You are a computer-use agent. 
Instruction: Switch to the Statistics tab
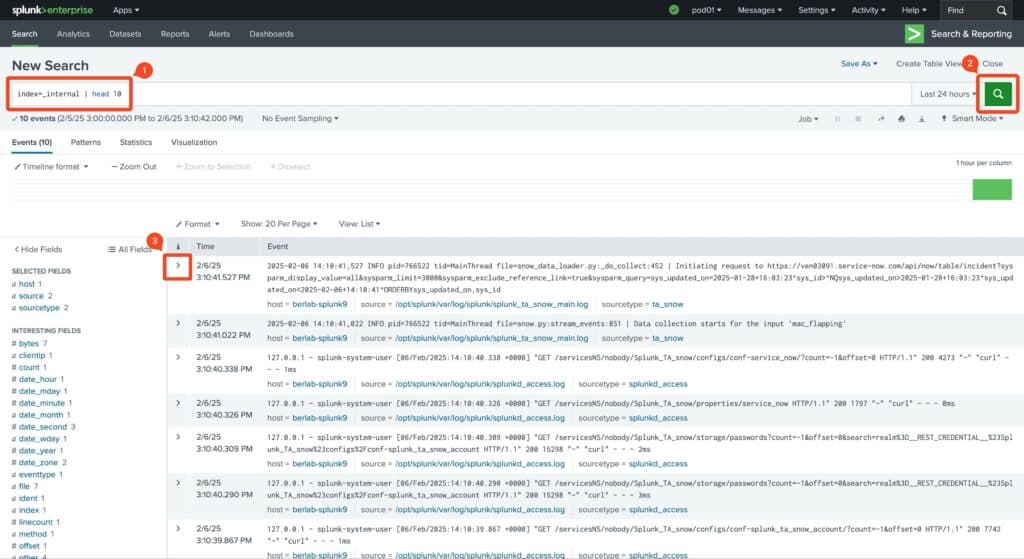tap(136, 142)
